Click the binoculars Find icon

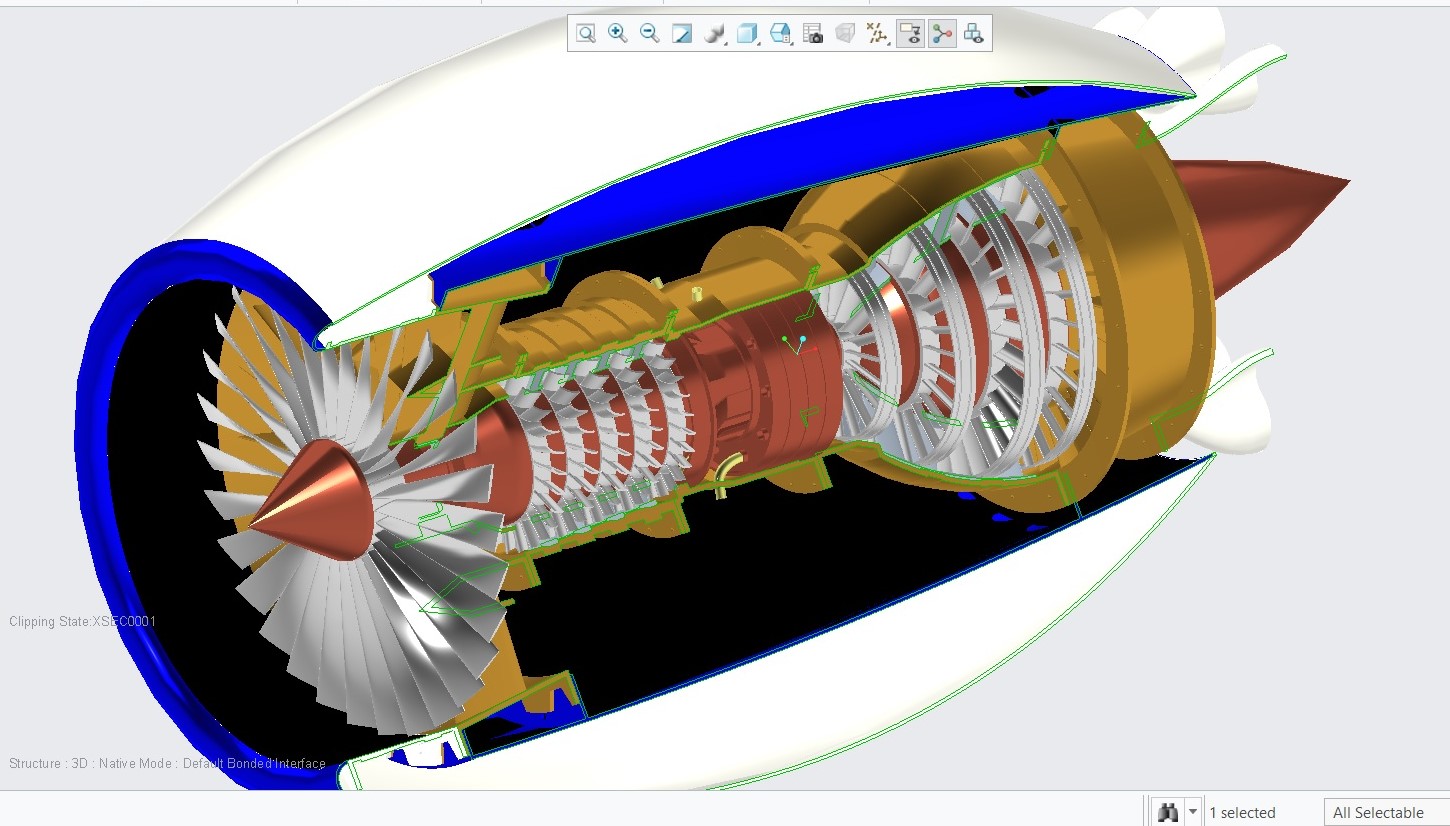tap(1167, 812)
